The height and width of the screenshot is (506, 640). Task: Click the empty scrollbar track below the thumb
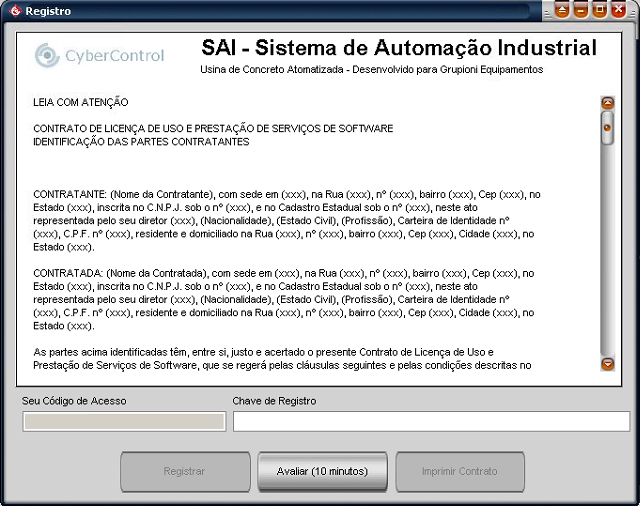click(x=607, y=250)
